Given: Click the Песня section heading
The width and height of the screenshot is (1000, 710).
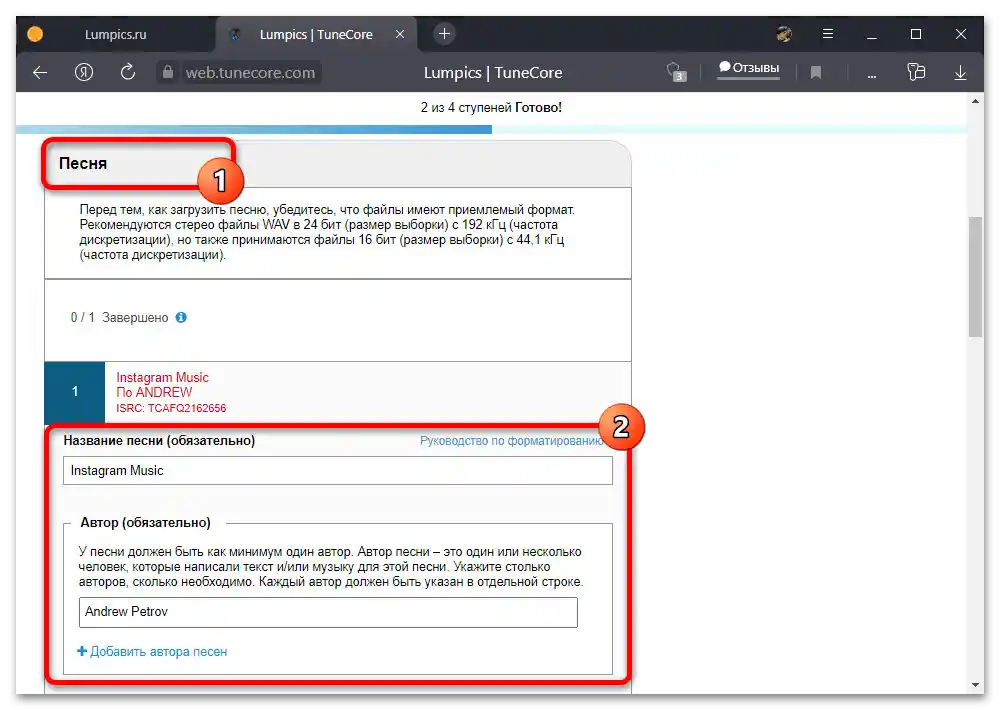Looking at the screenshot, I should 83,163.
